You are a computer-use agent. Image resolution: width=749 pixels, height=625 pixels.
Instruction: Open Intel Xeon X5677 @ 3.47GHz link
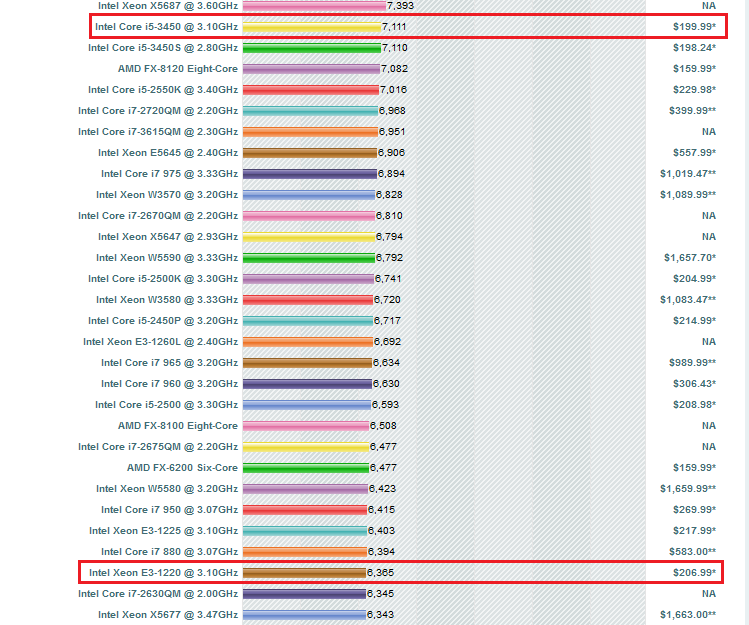pyautogui.click(x=168, y=615)
